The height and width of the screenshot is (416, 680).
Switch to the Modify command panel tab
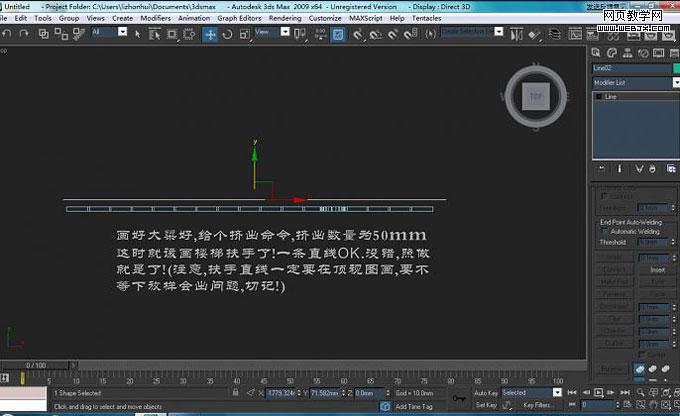click(612, 53)
